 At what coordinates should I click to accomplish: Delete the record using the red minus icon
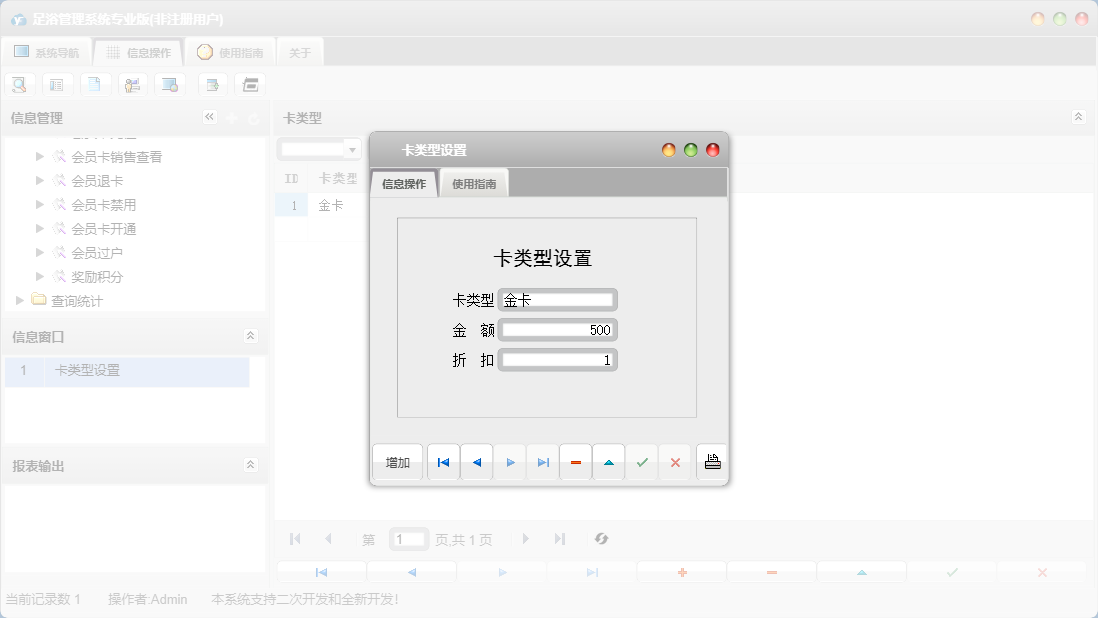(575, 461)
